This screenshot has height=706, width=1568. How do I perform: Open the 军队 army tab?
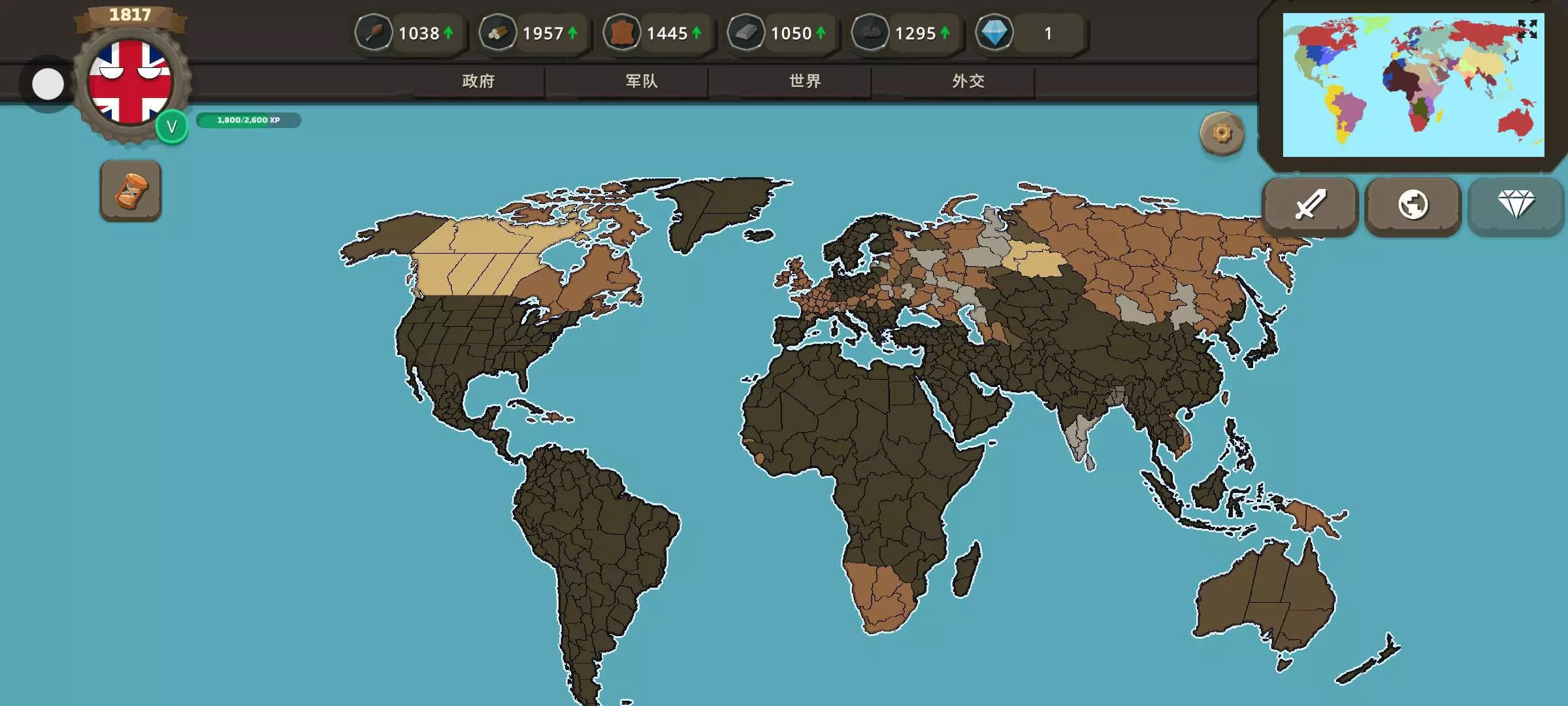pyautogui.click(x=642, y=81)
